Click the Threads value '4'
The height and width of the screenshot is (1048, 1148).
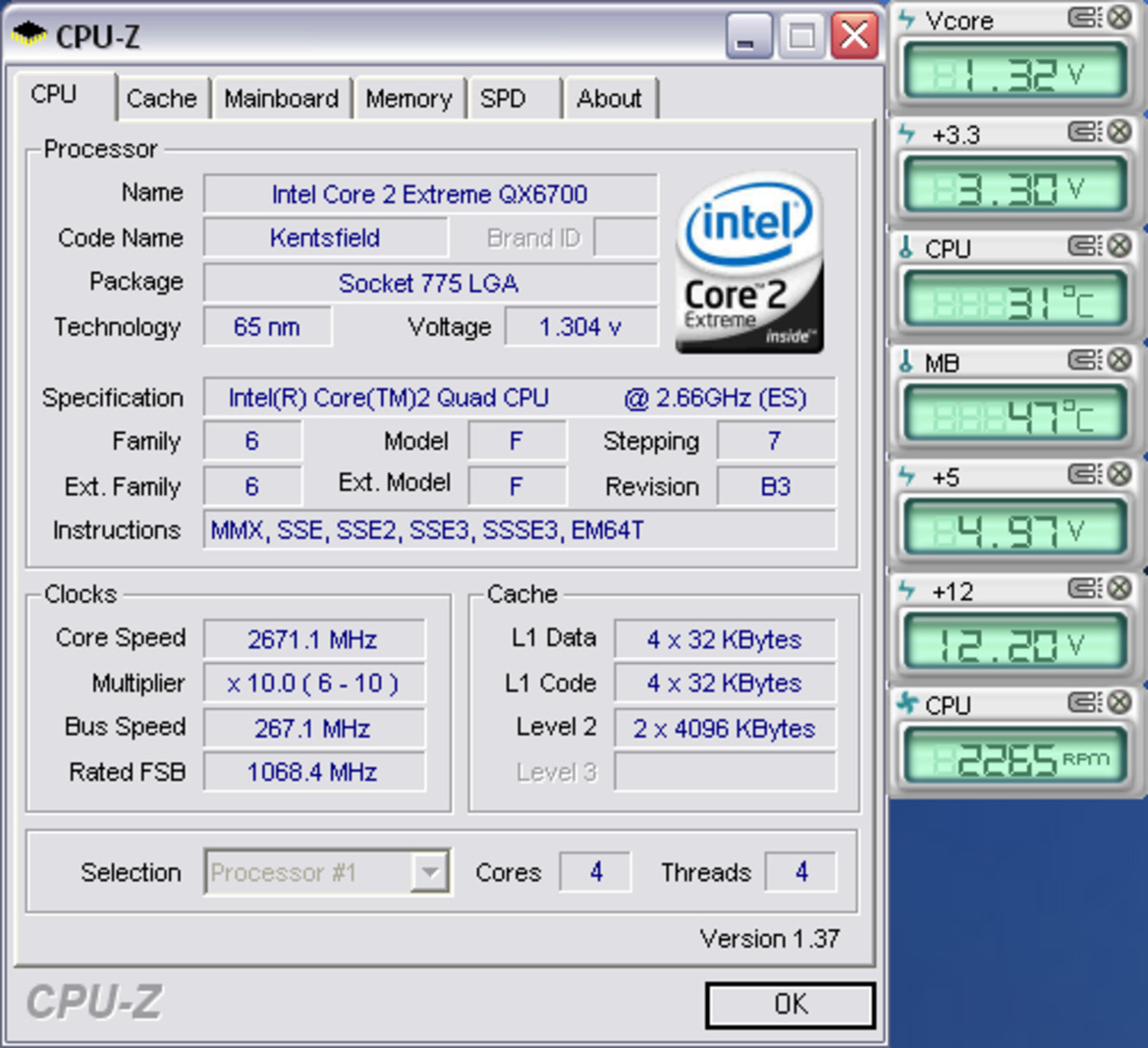click(801, 872)
